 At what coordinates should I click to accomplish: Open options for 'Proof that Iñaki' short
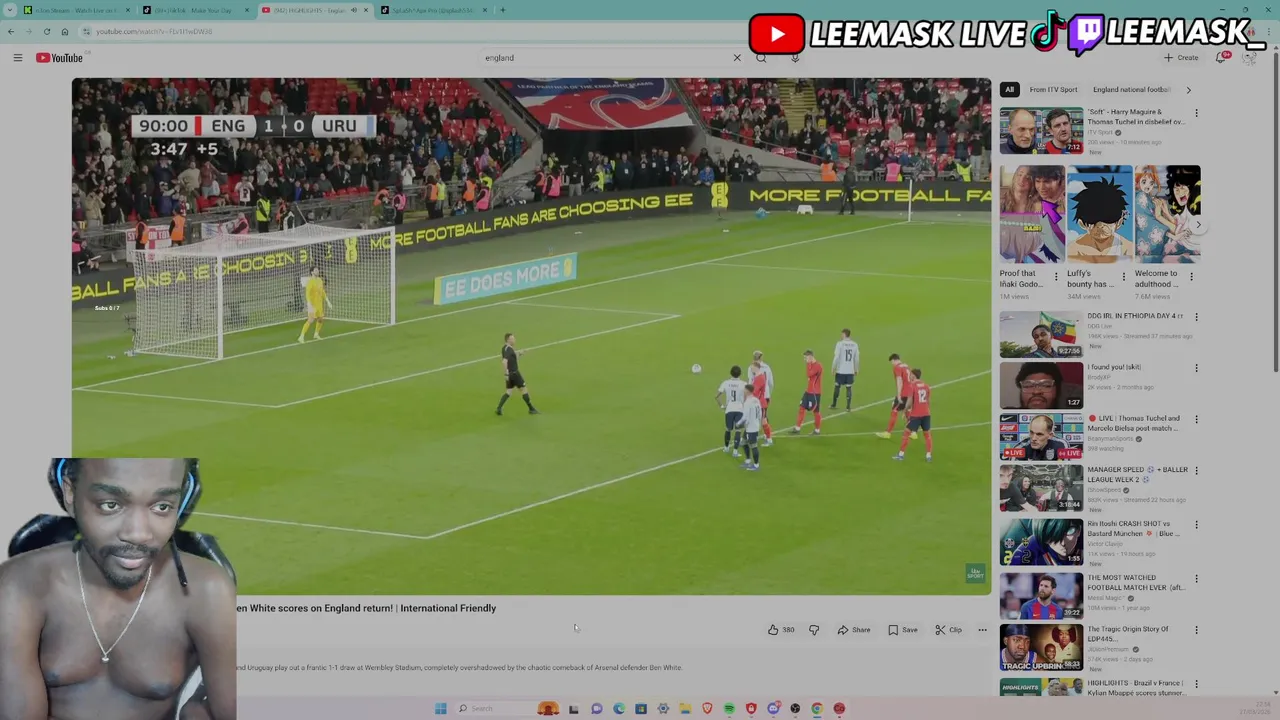click(1056, 277)
